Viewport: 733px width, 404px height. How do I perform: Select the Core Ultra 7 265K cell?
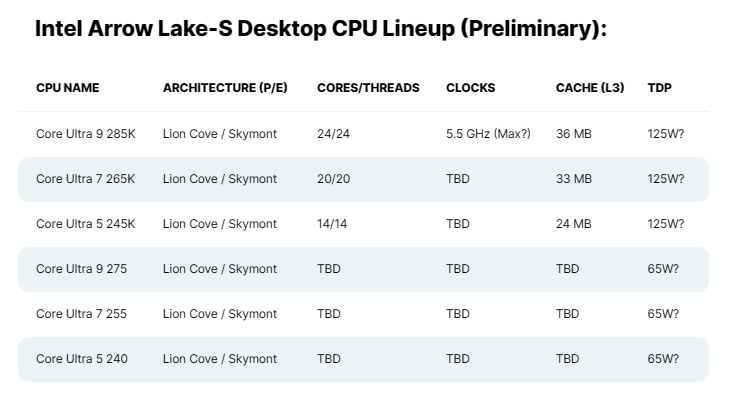[x=85, y=179]
